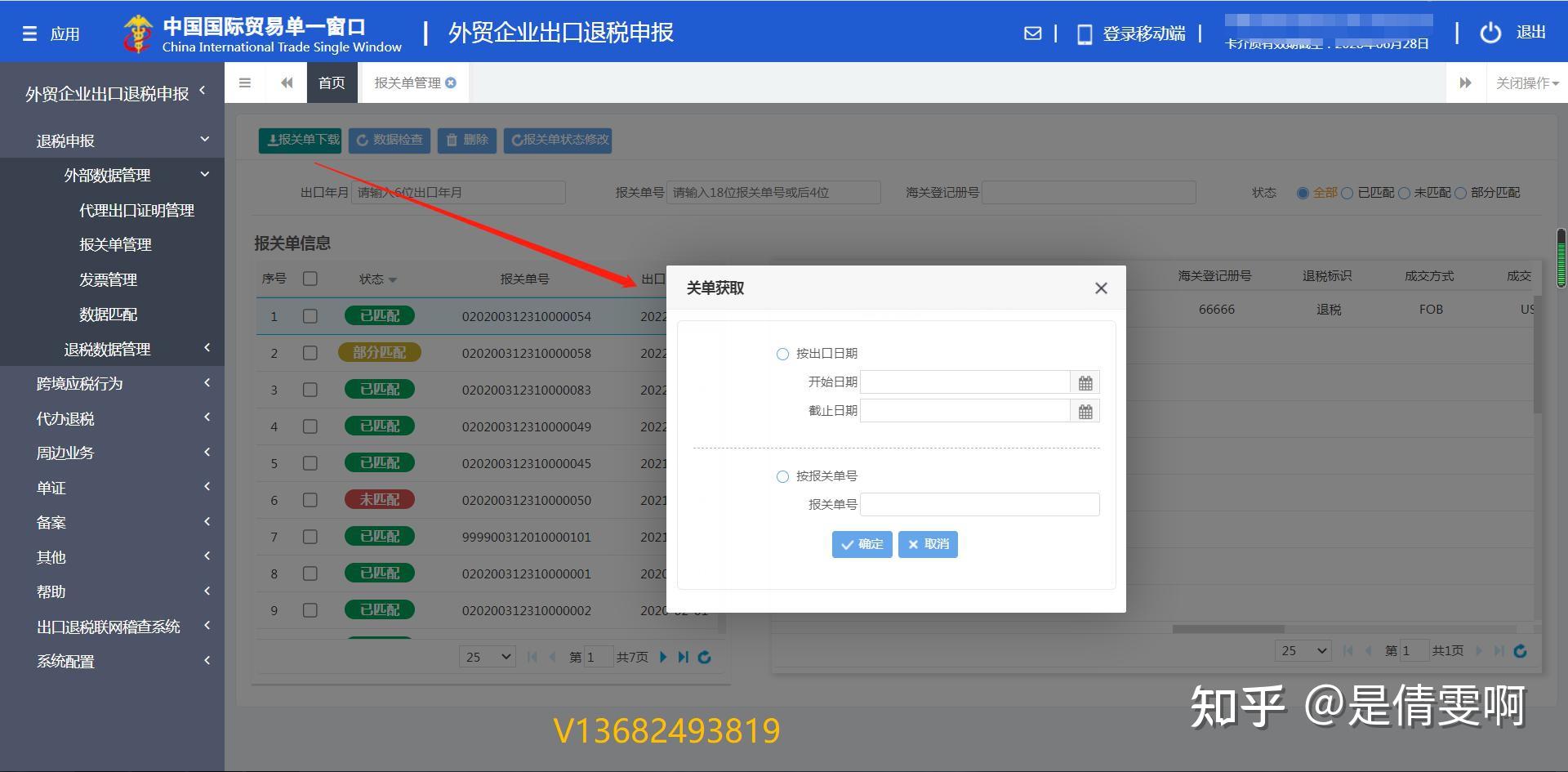Open calendar picker for 开始日期

coord(1085,382)
